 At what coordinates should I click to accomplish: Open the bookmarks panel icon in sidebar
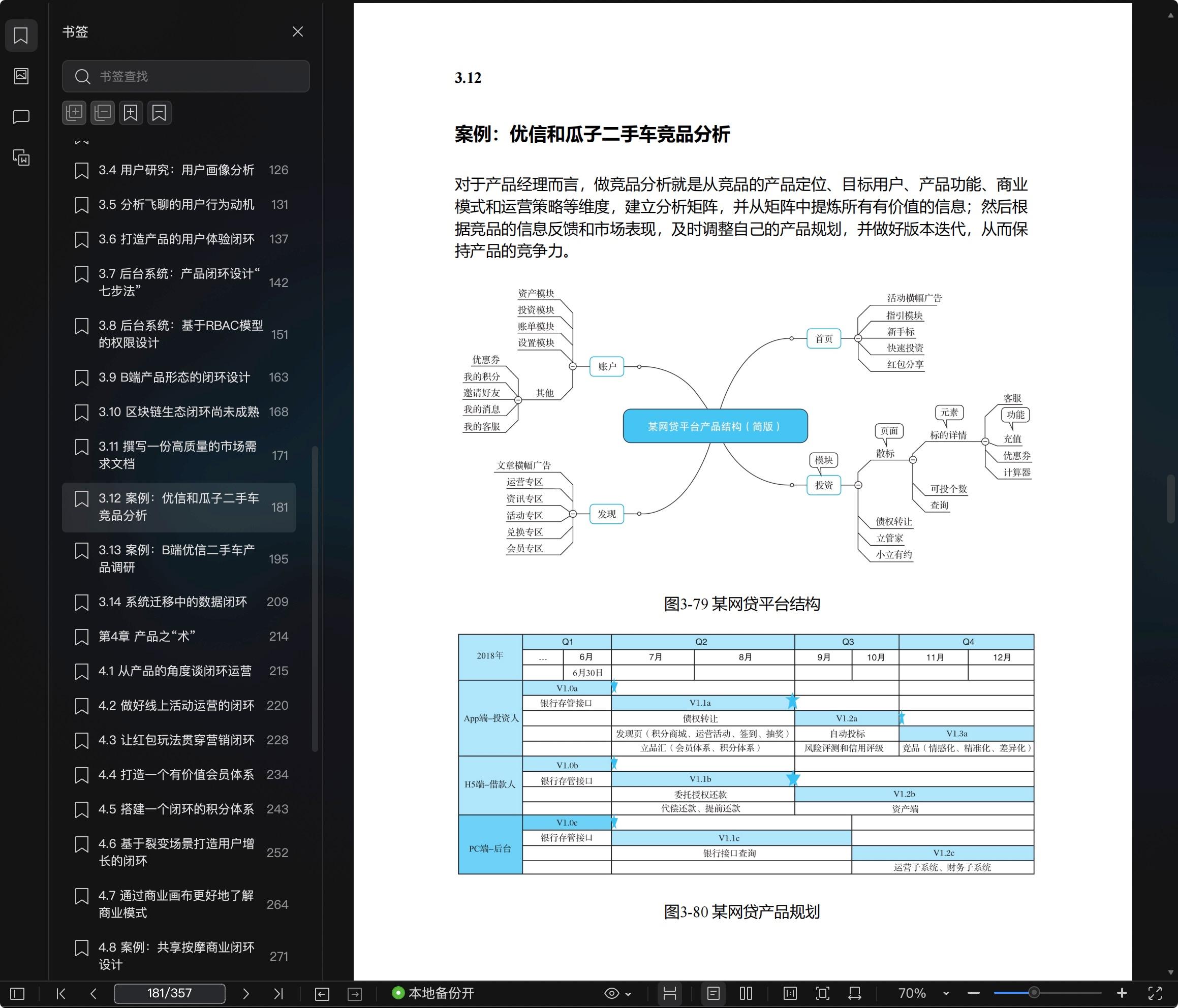21,35
